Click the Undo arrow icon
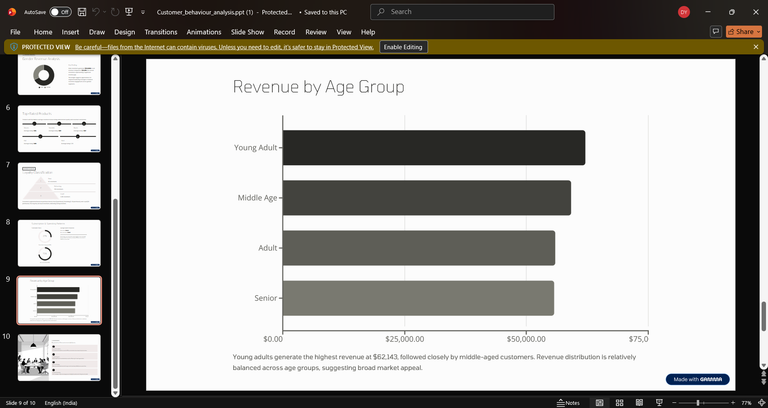This screenshot has height=408, width=768. coord(96,12)
